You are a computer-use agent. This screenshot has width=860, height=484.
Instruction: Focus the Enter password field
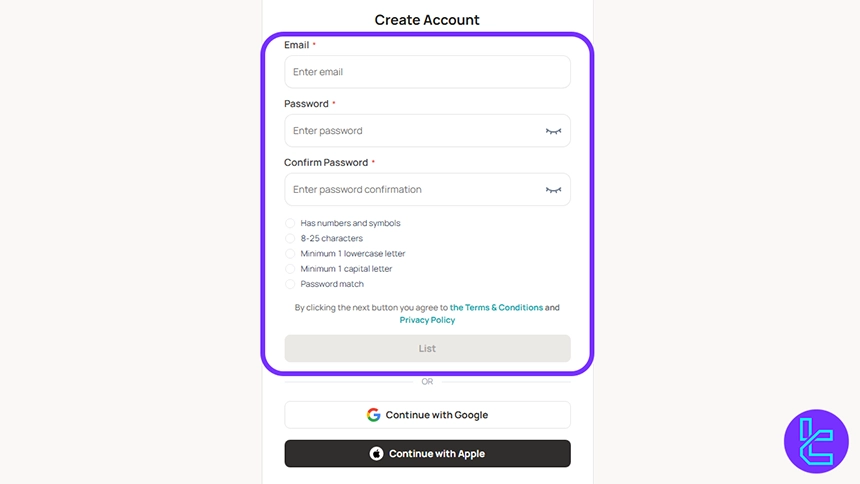pos(415,131)
